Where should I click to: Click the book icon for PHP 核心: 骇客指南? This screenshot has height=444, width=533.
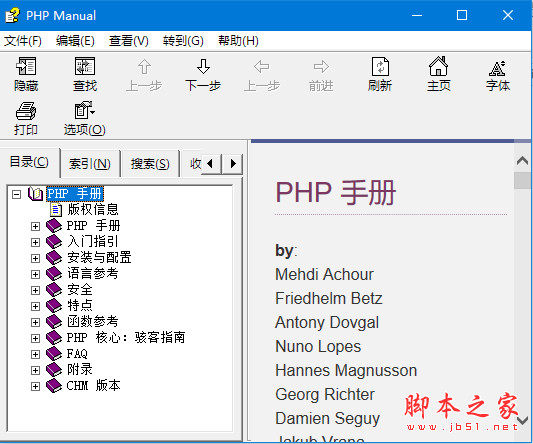pyautogui.click(x=54, y=338)
